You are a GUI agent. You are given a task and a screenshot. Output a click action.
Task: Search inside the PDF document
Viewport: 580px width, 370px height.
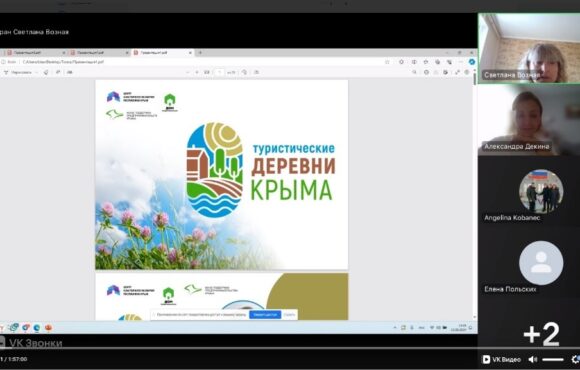414,73
